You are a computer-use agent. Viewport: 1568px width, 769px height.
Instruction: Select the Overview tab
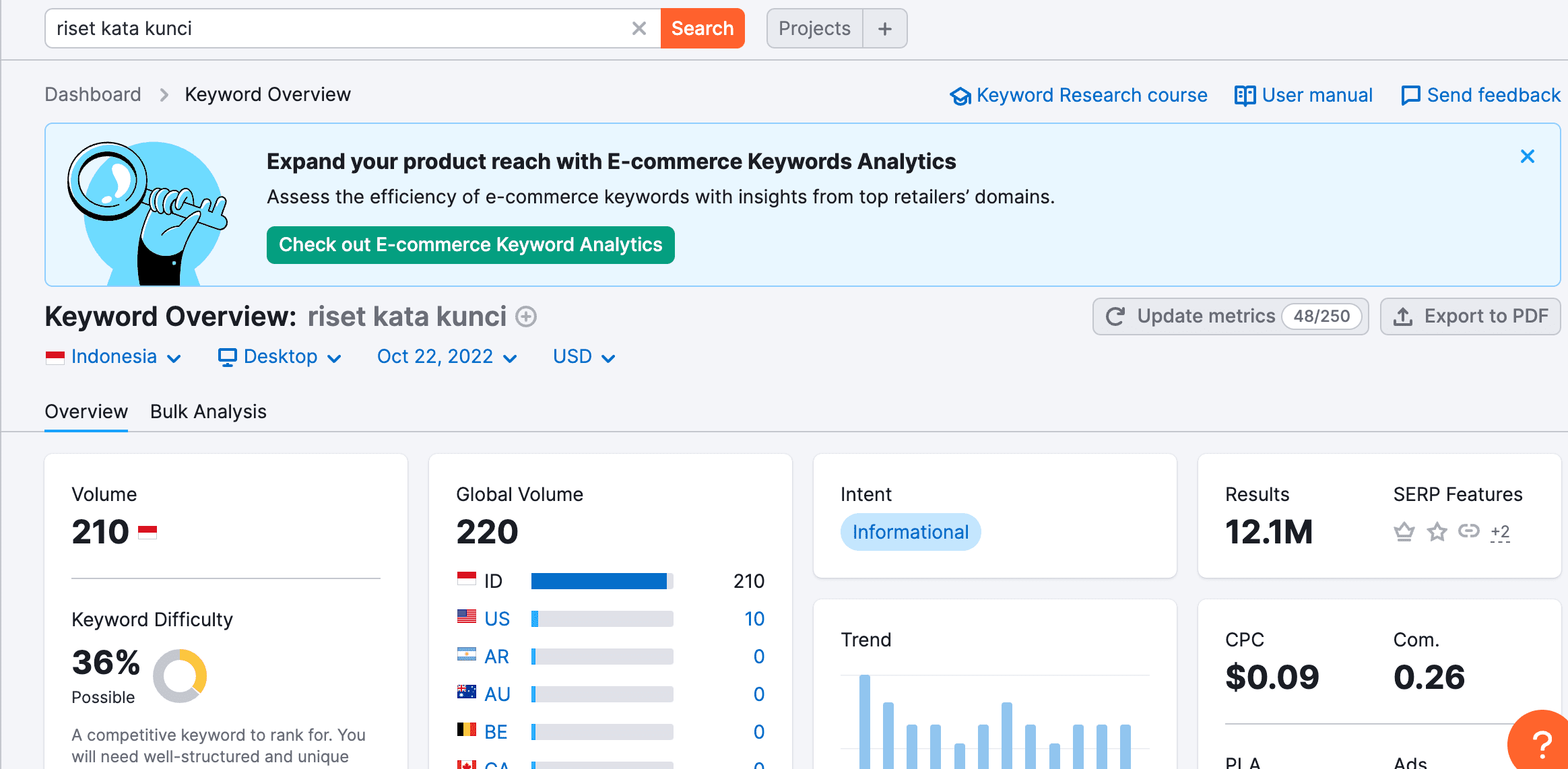coord(86,411)
